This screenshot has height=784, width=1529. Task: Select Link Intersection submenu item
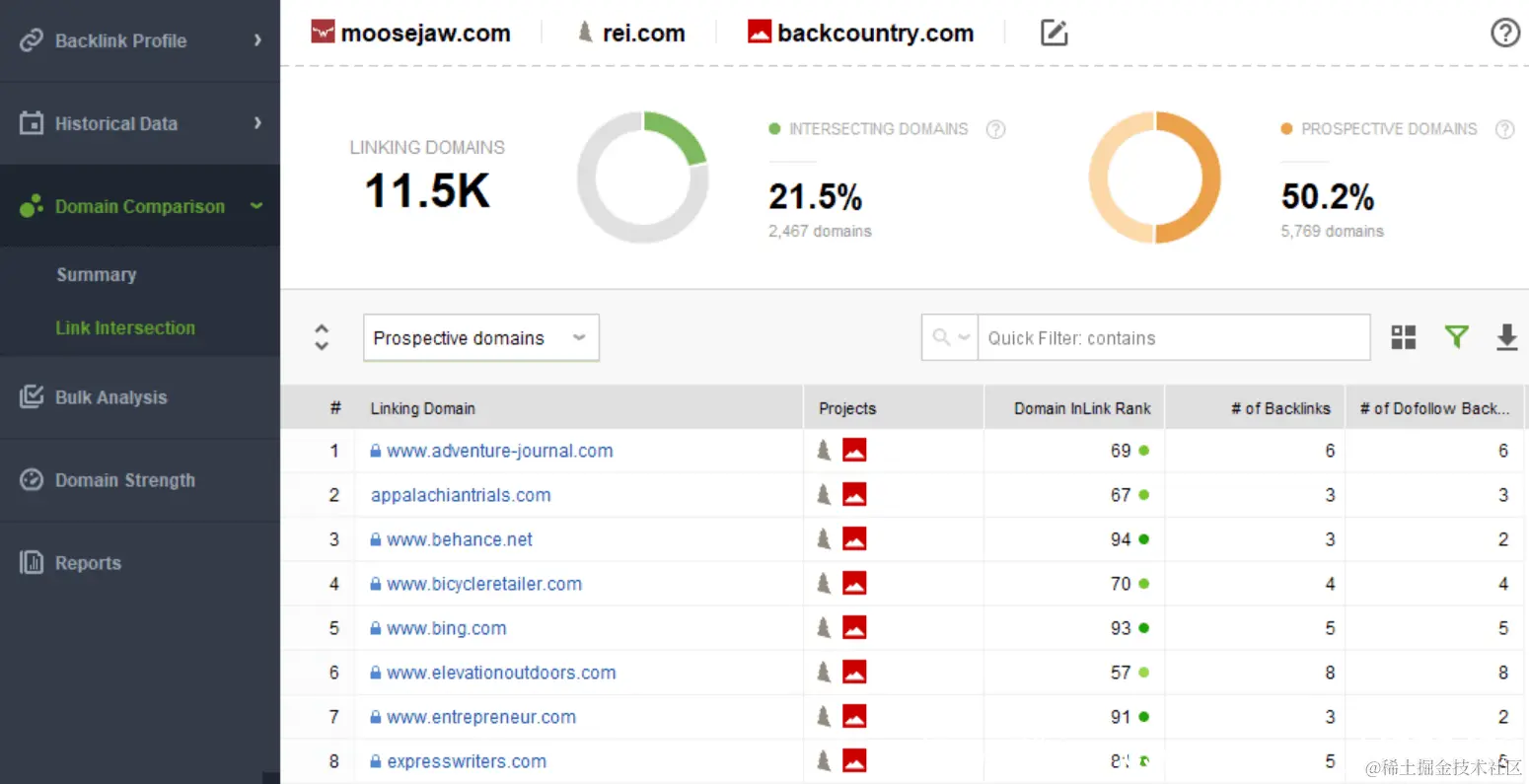point(125,327)
